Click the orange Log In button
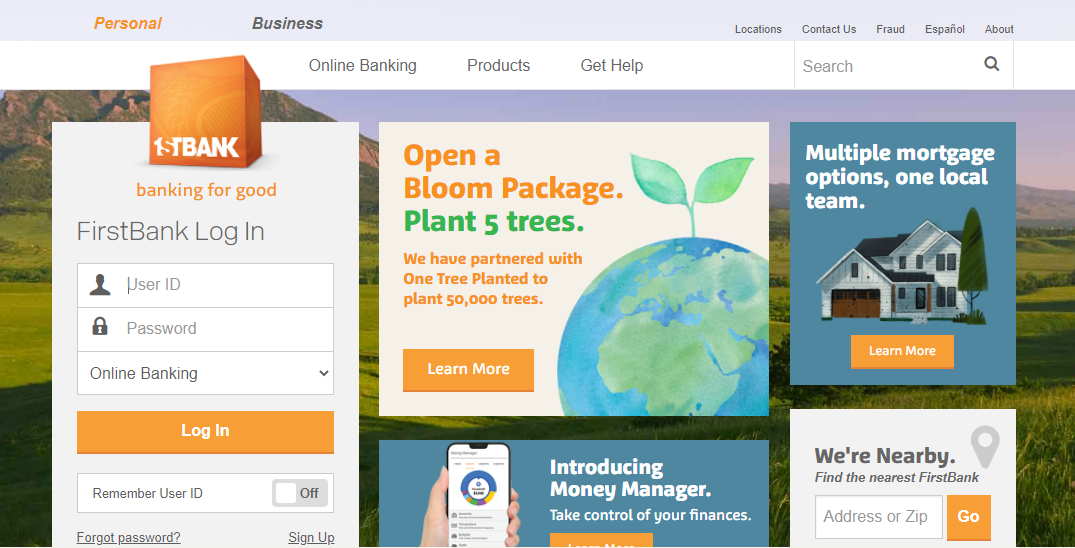Viewport: 1075px width, 548px height. tap(206, 432)
